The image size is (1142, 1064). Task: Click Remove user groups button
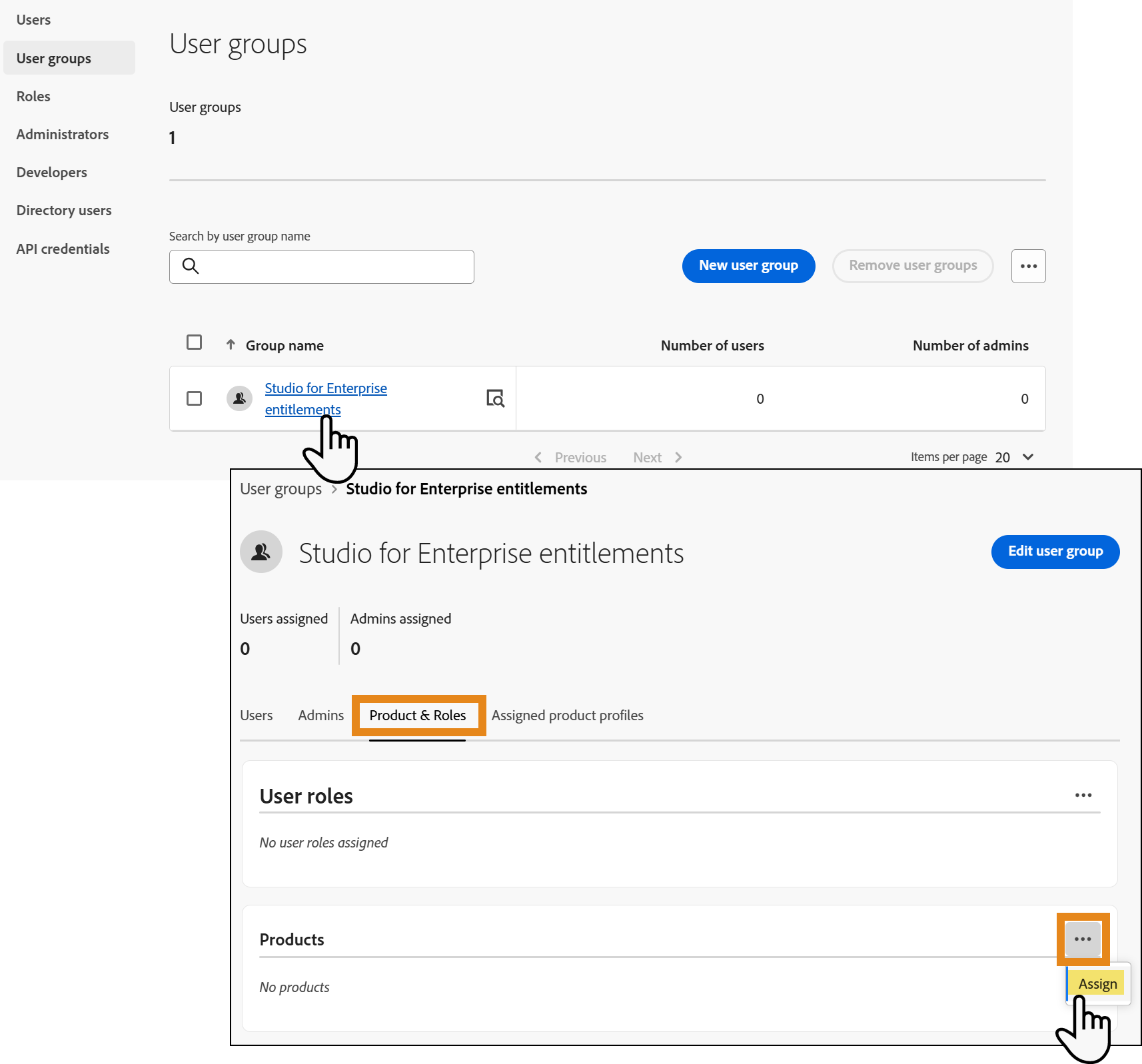tap(913, 266)
